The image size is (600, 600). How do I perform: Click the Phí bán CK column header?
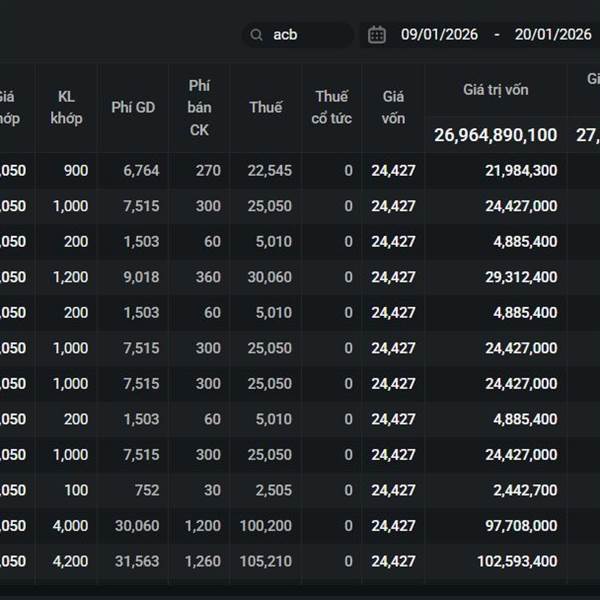tap(199, 108)
